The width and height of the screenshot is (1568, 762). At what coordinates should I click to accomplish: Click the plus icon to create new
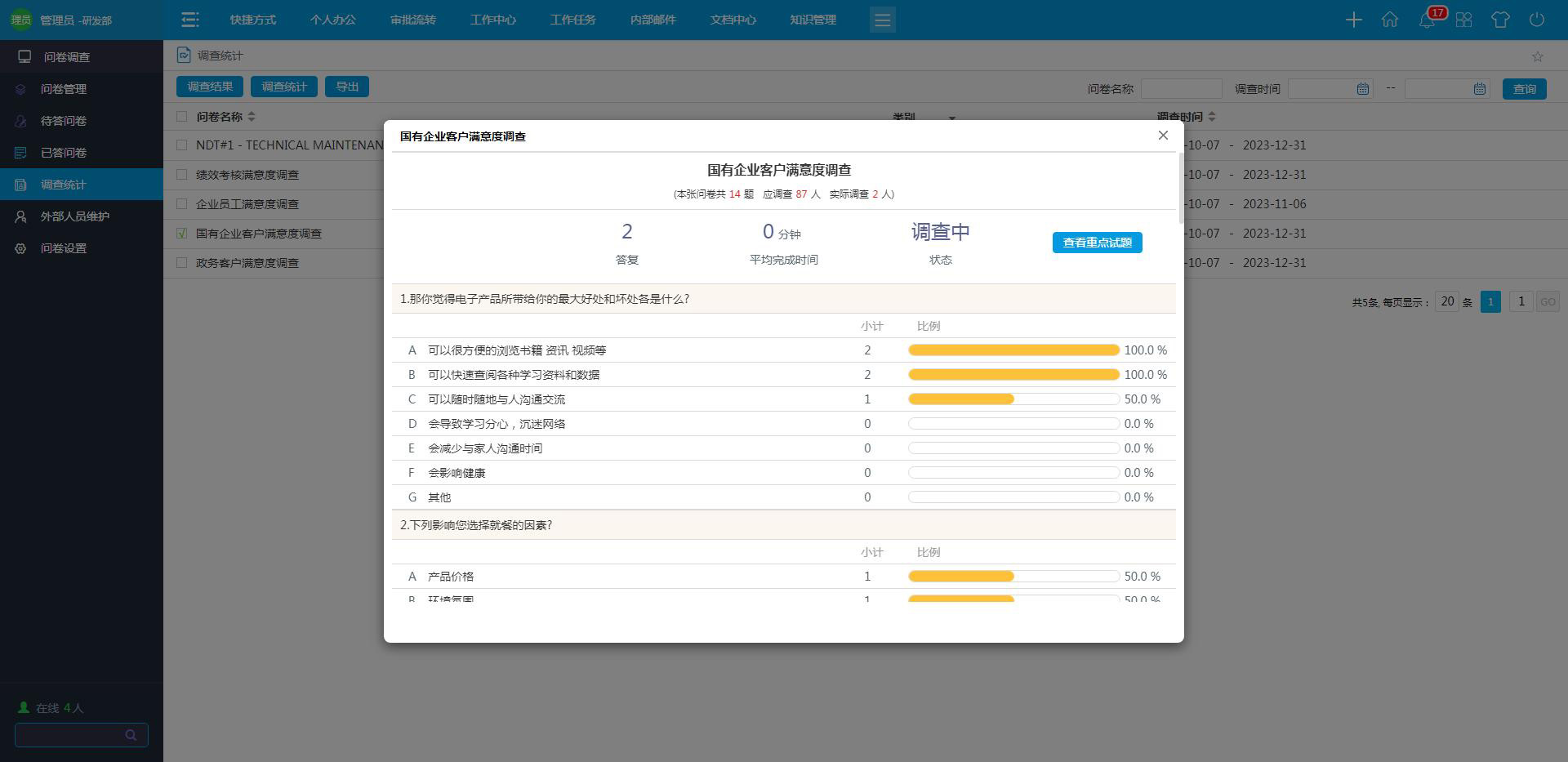tap(1353, 20)
